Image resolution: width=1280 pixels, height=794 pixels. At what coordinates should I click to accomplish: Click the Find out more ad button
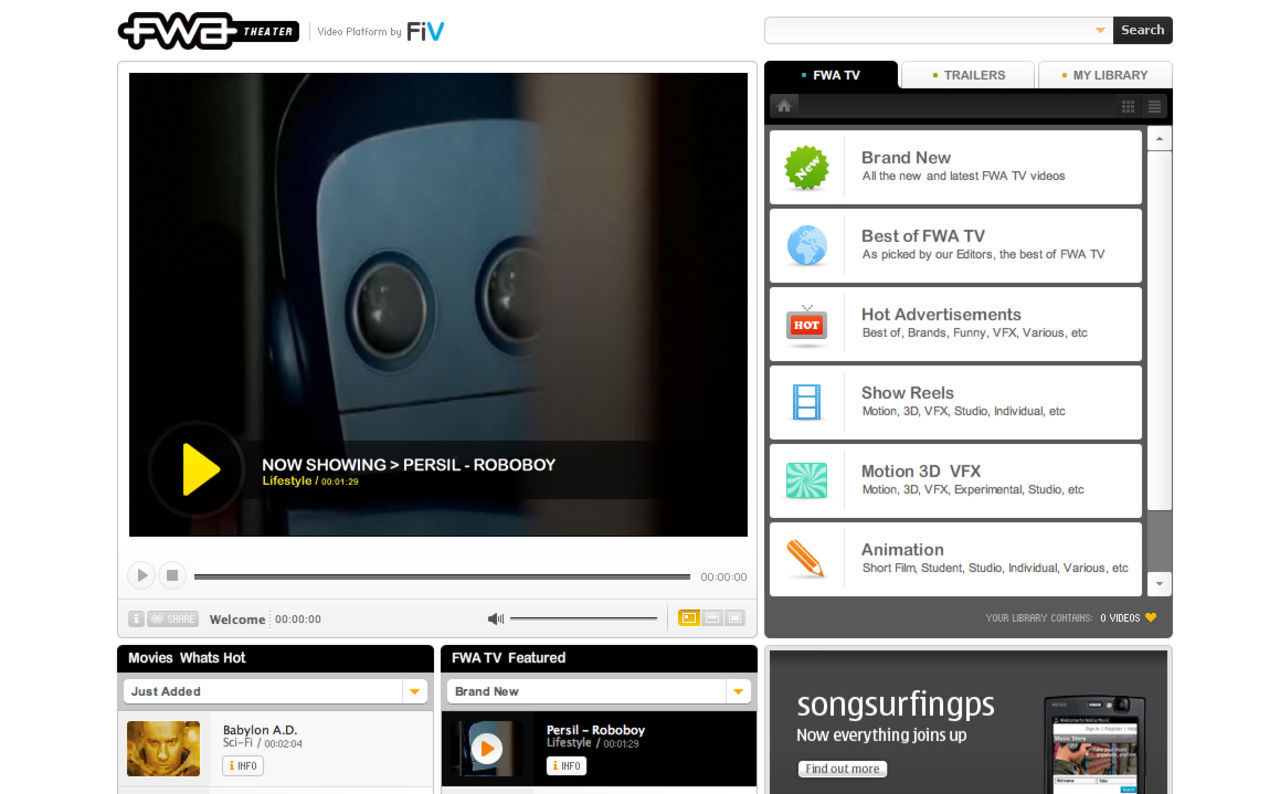tap(843, 769)
